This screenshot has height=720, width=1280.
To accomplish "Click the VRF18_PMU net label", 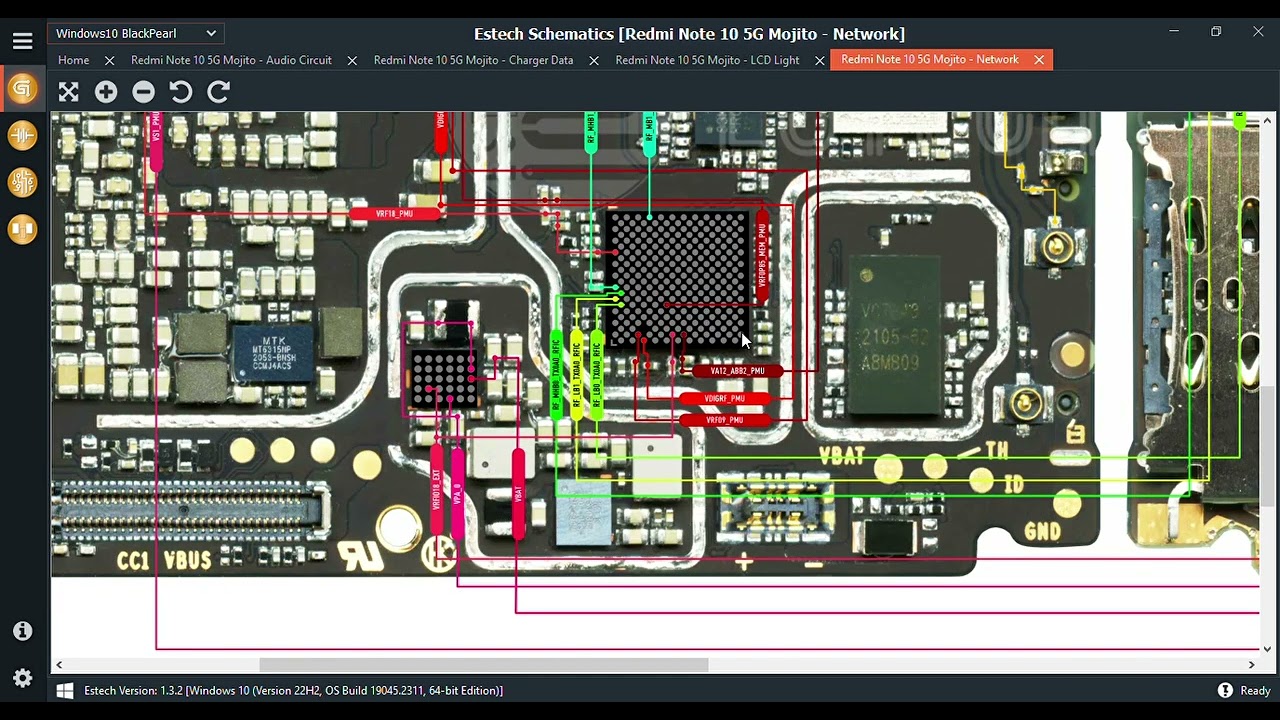I will tap(394, 213).
